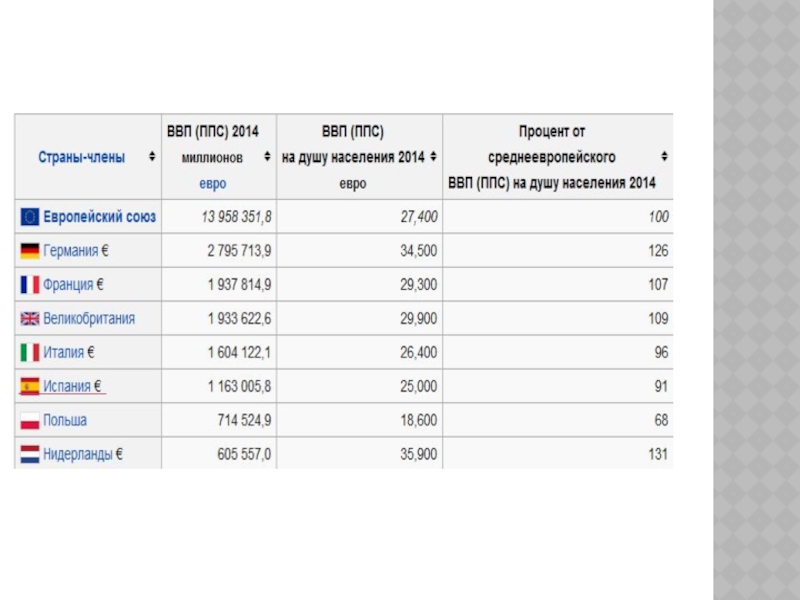Click the Polish flag icon
The width and height of the screenshot is (800, 600).
29,420
